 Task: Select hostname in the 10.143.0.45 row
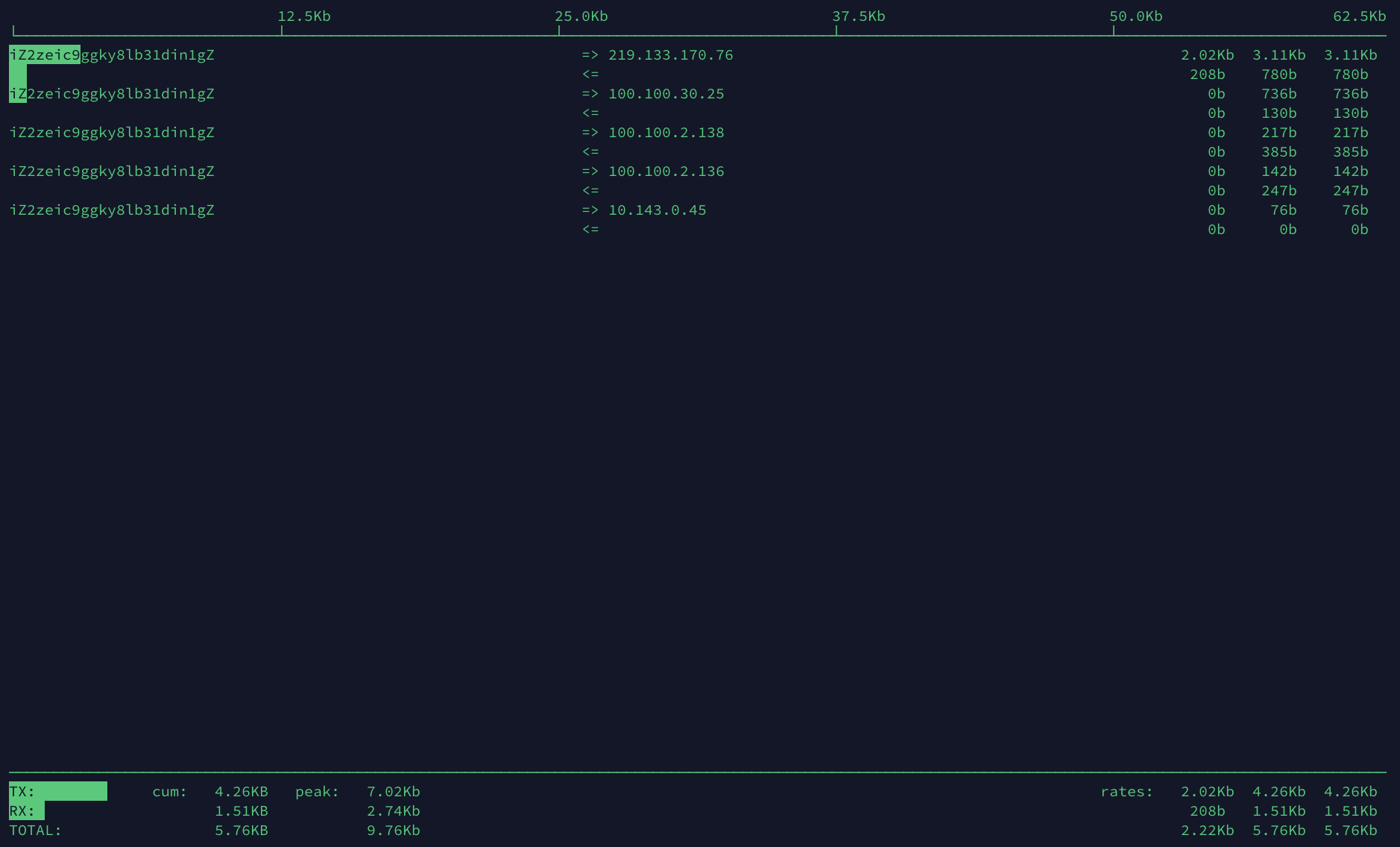(112, 210)
